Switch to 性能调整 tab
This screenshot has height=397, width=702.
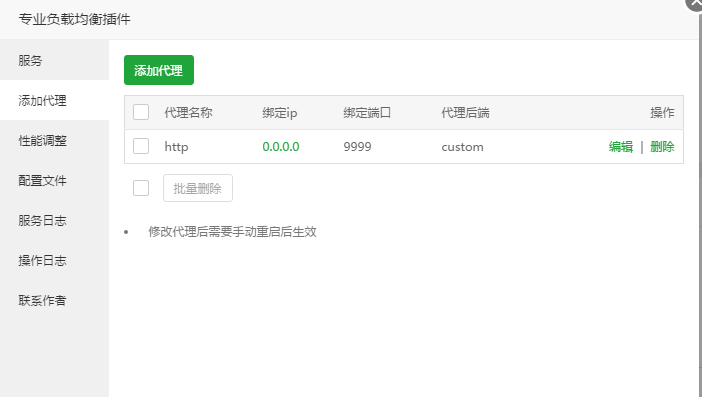(54, 140)
